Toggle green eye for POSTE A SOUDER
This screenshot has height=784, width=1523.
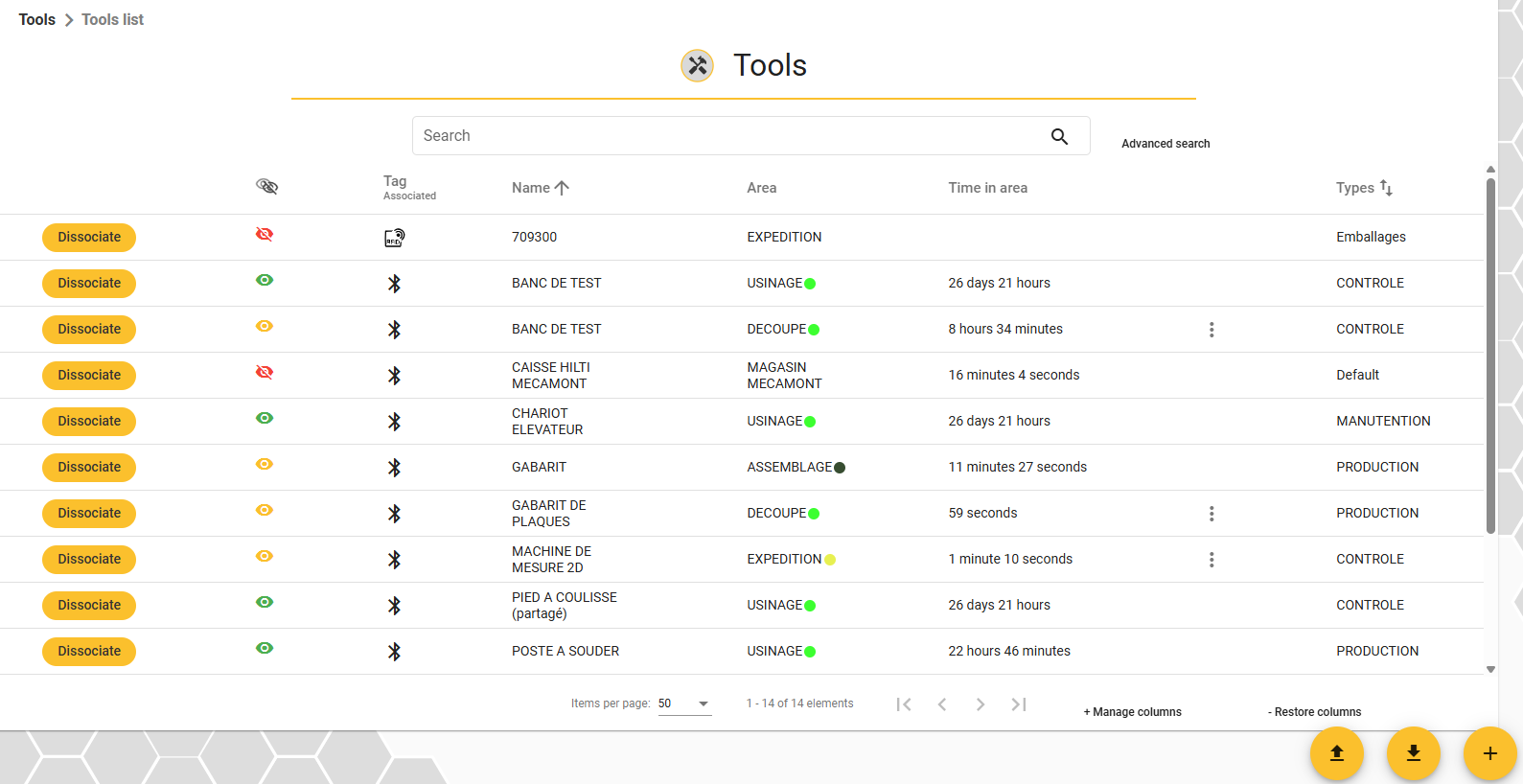(265, 648)
